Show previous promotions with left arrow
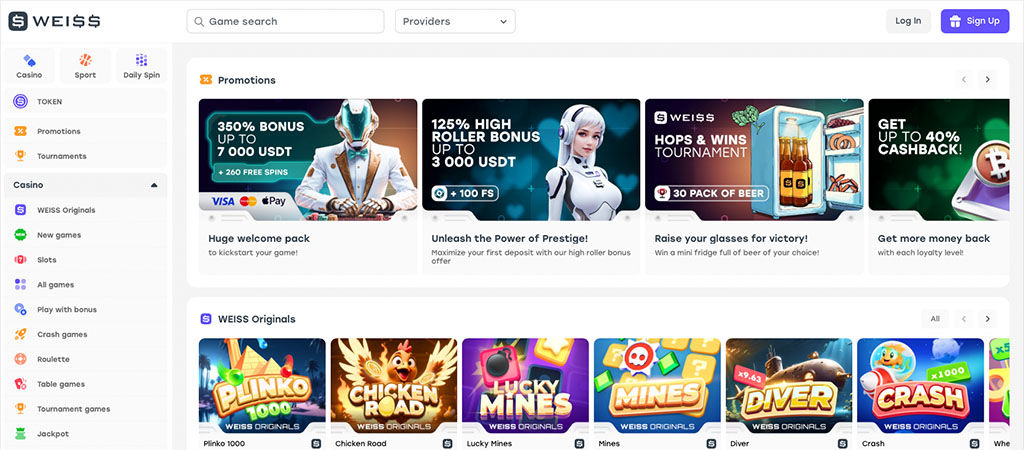The height and width of the screenshot is (450, 1024). pos(964,80)
